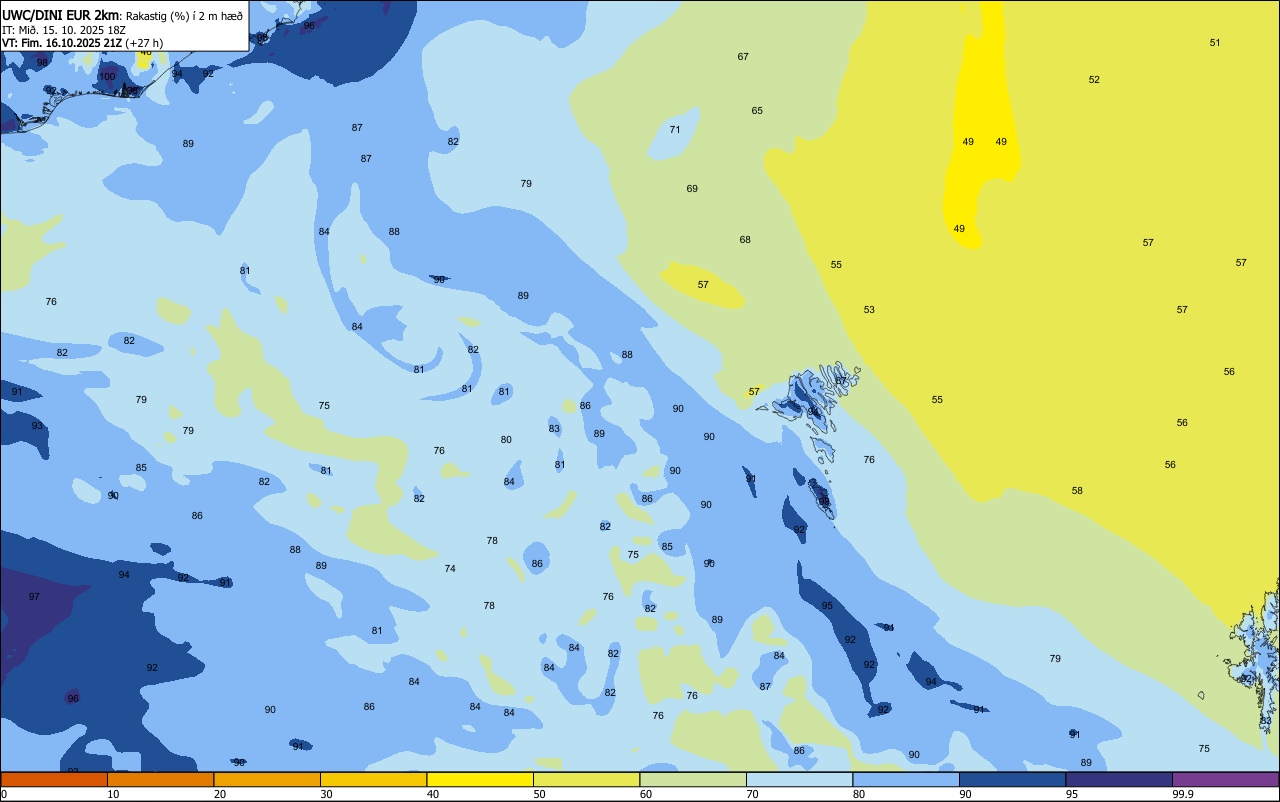The height and width of the screenshot is (802, 1280).
Task: Select the map value '58'
Action: (x=1077, y=491)
